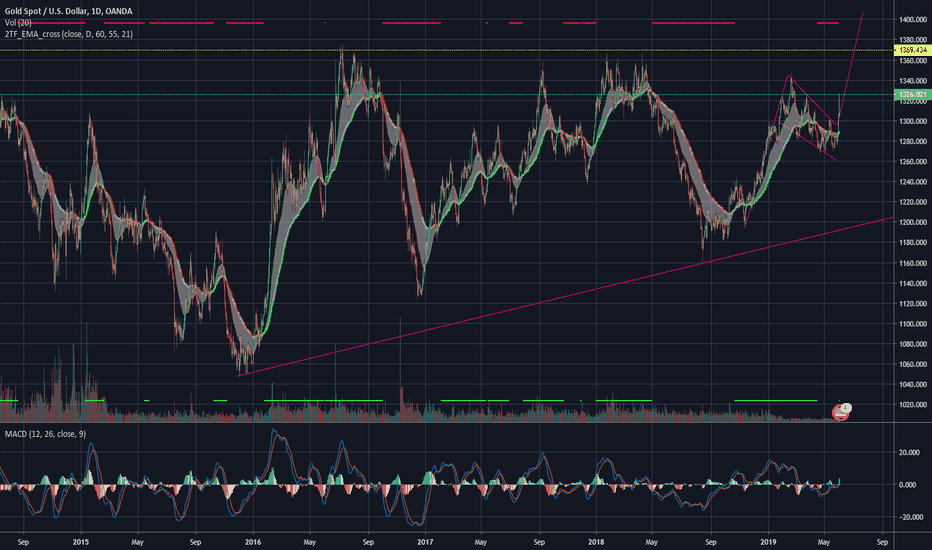Click the 1160.000 price axis value
This screenshot has height=550, width=932.
click(913, 263)
